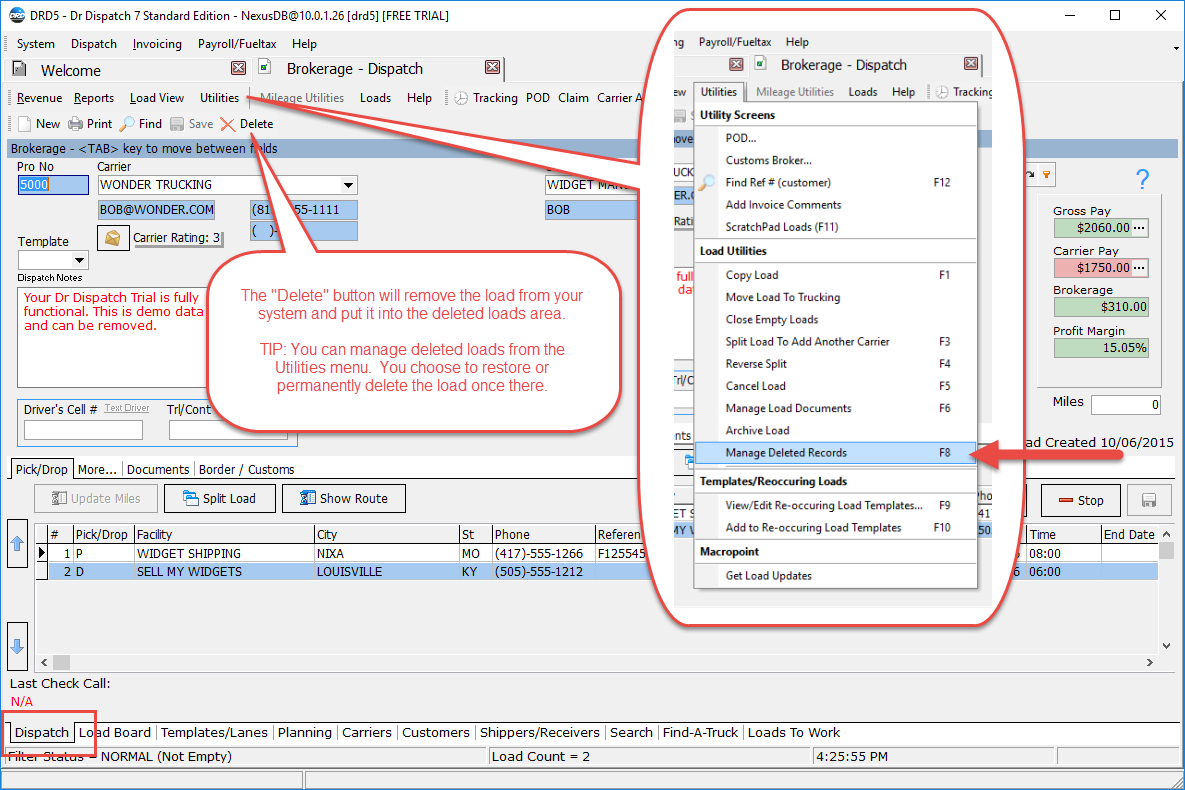
Task: Click the red X Delete icon
Action: [x=227, y=124]
